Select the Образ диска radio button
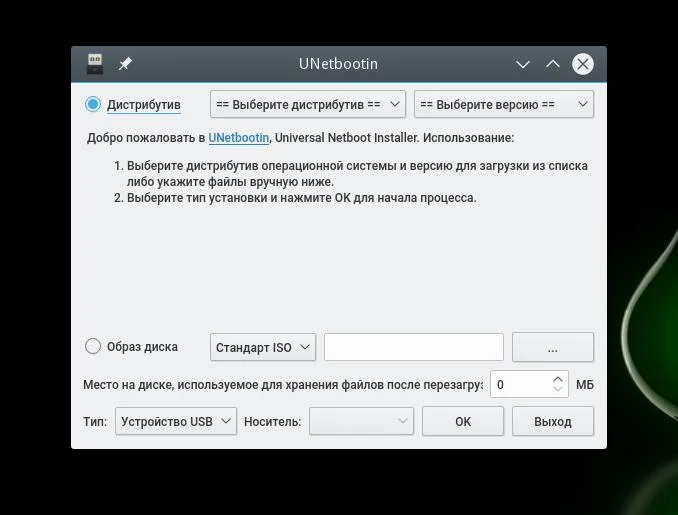Image resolution: width=678 pixels, height=515 pixels. click(93, 346)
